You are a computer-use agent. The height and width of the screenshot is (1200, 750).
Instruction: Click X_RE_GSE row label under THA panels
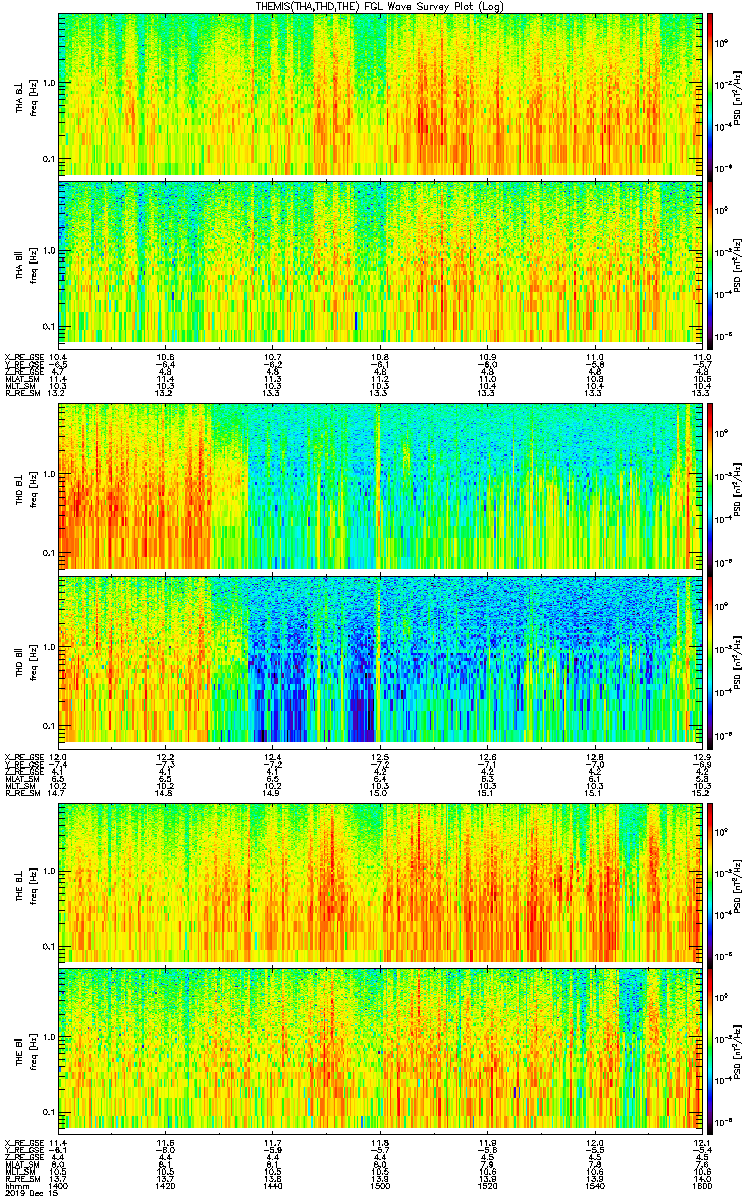22,358
